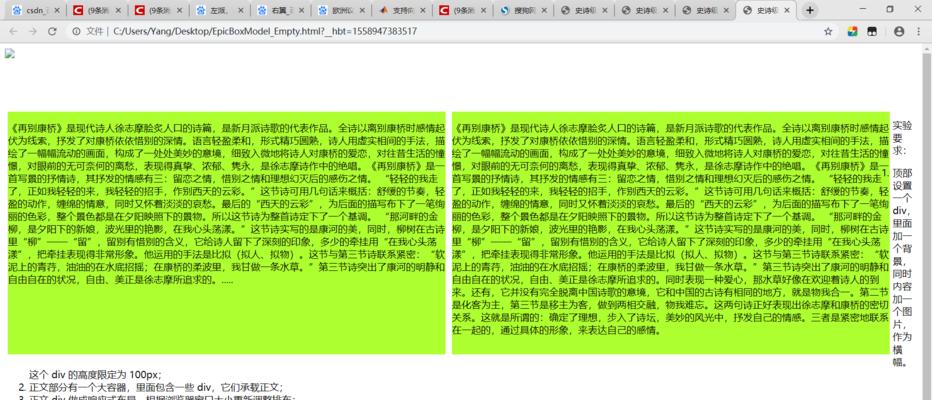Click the '顶部设置一个div' requirement text
932x400 pixels.
tap(902, 268)
